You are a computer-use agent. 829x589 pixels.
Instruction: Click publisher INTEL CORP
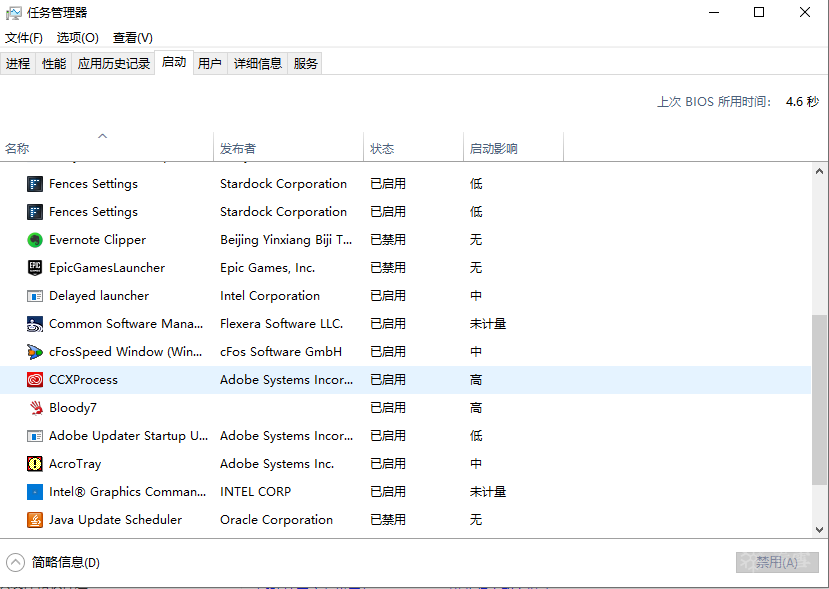point(255,492)
